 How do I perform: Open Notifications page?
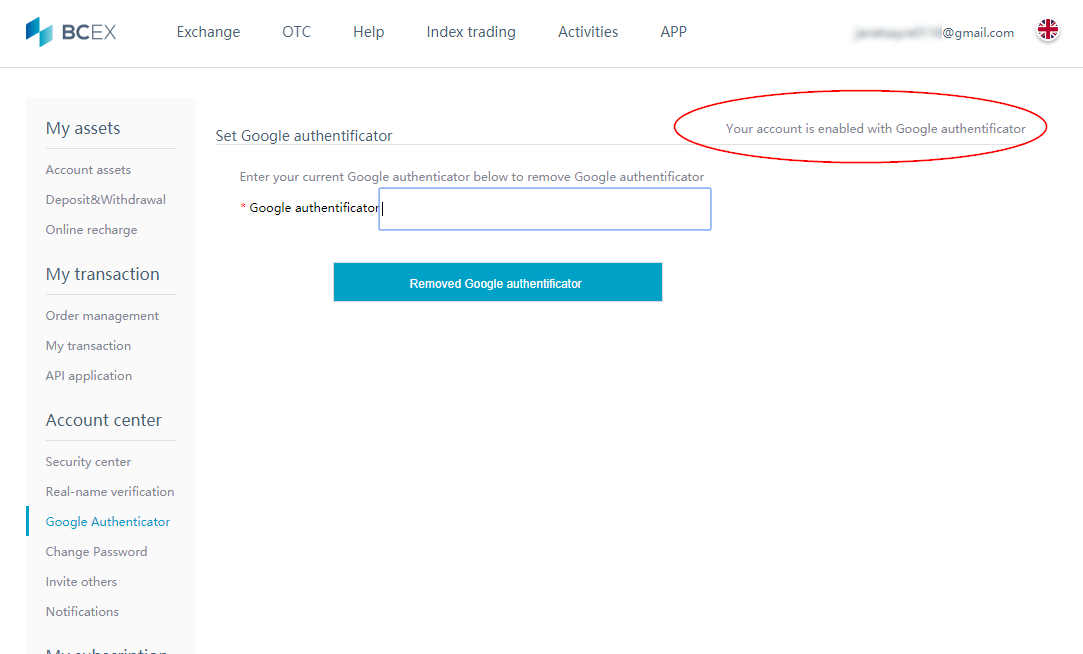click(82, 612)
